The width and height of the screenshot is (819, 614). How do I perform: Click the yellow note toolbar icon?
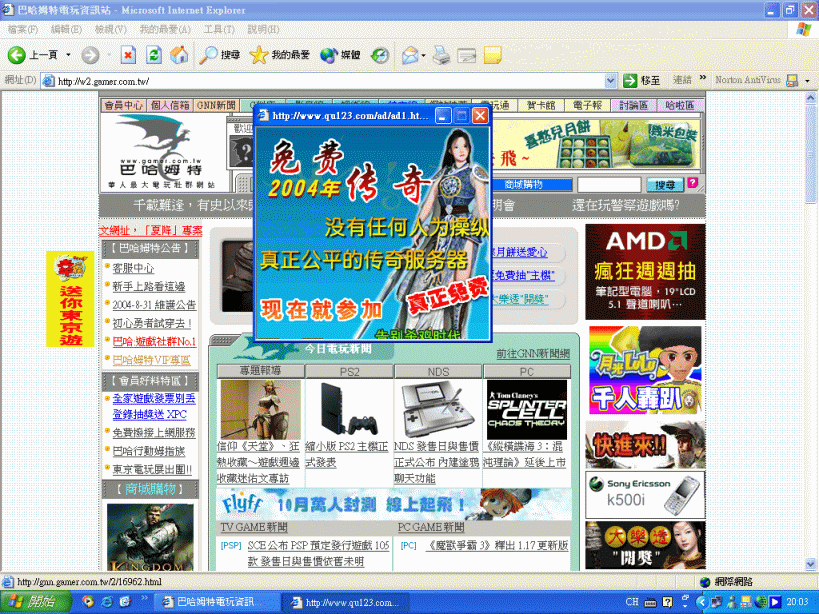pos(493,55)
